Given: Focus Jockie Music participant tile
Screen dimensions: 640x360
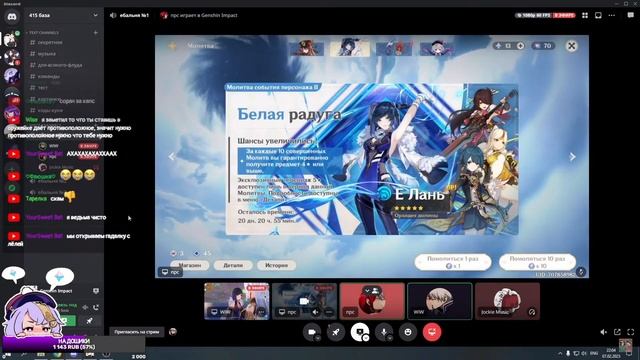Looking at the screenshot, I should (x=507, y=301).
